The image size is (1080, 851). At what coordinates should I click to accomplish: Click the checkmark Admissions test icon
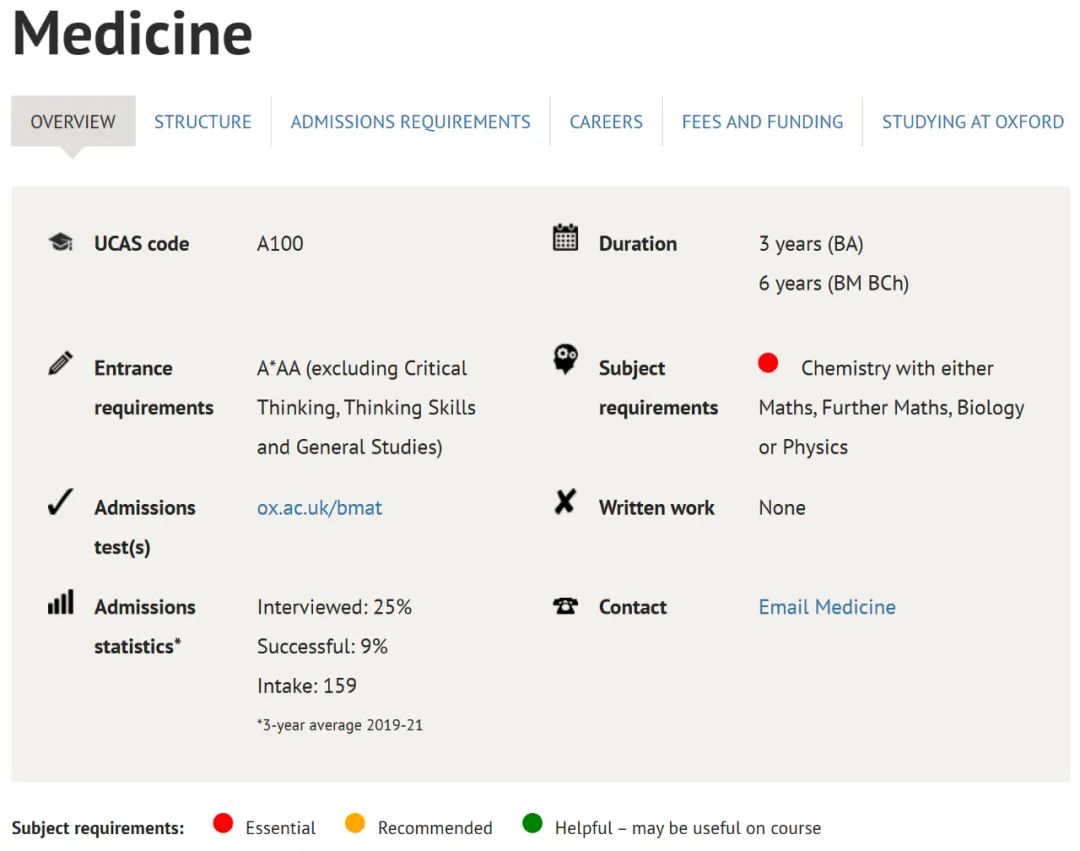[60, 503]
